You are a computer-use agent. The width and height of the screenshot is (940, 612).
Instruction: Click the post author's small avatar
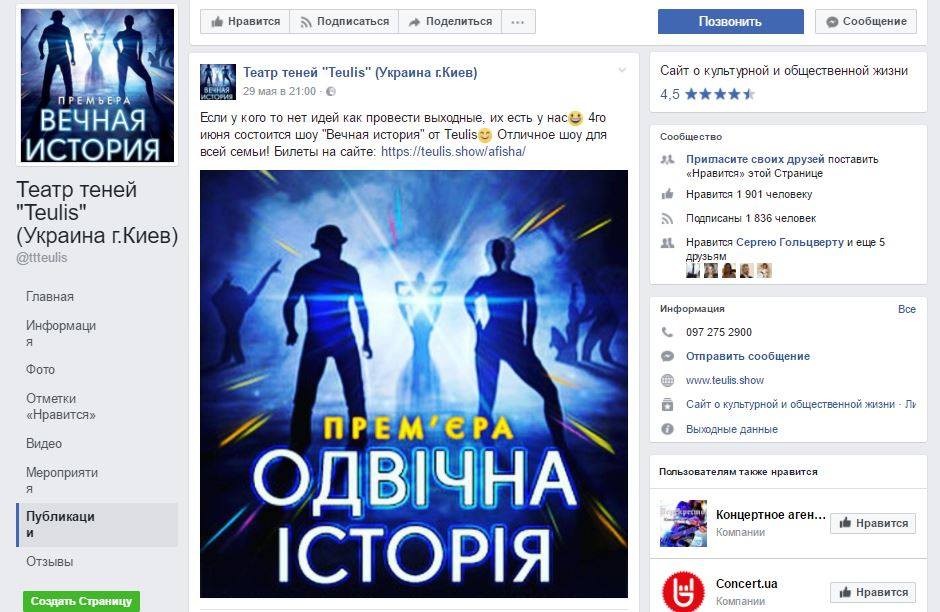pos(218,82)
